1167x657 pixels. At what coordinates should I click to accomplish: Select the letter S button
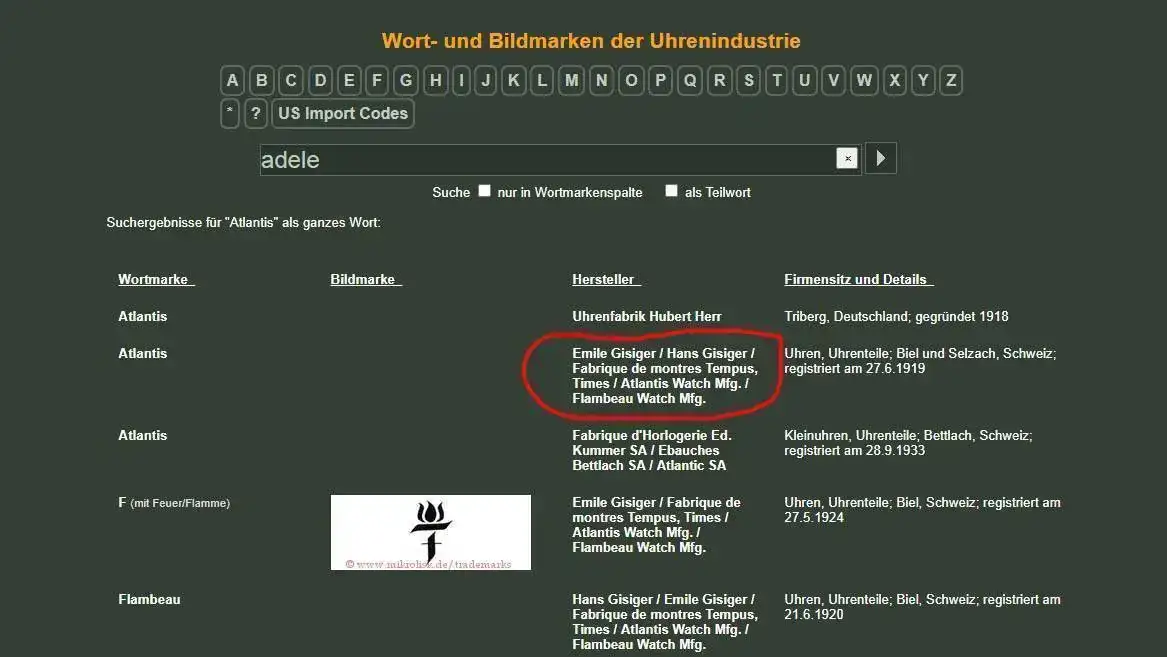coord(749,80)
